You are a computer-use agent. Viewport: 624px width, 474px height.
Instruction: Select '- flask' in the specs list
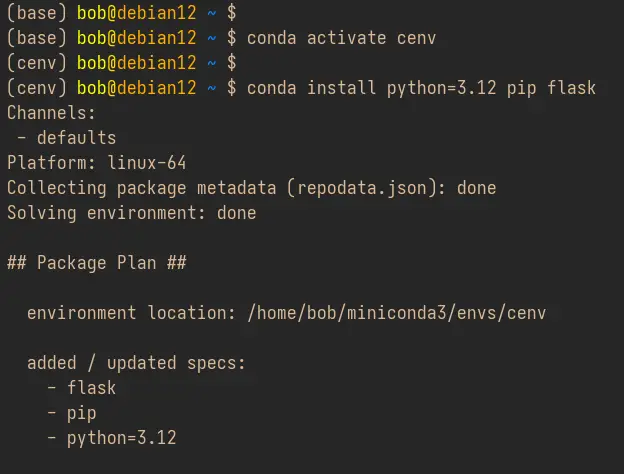[81, 388]
